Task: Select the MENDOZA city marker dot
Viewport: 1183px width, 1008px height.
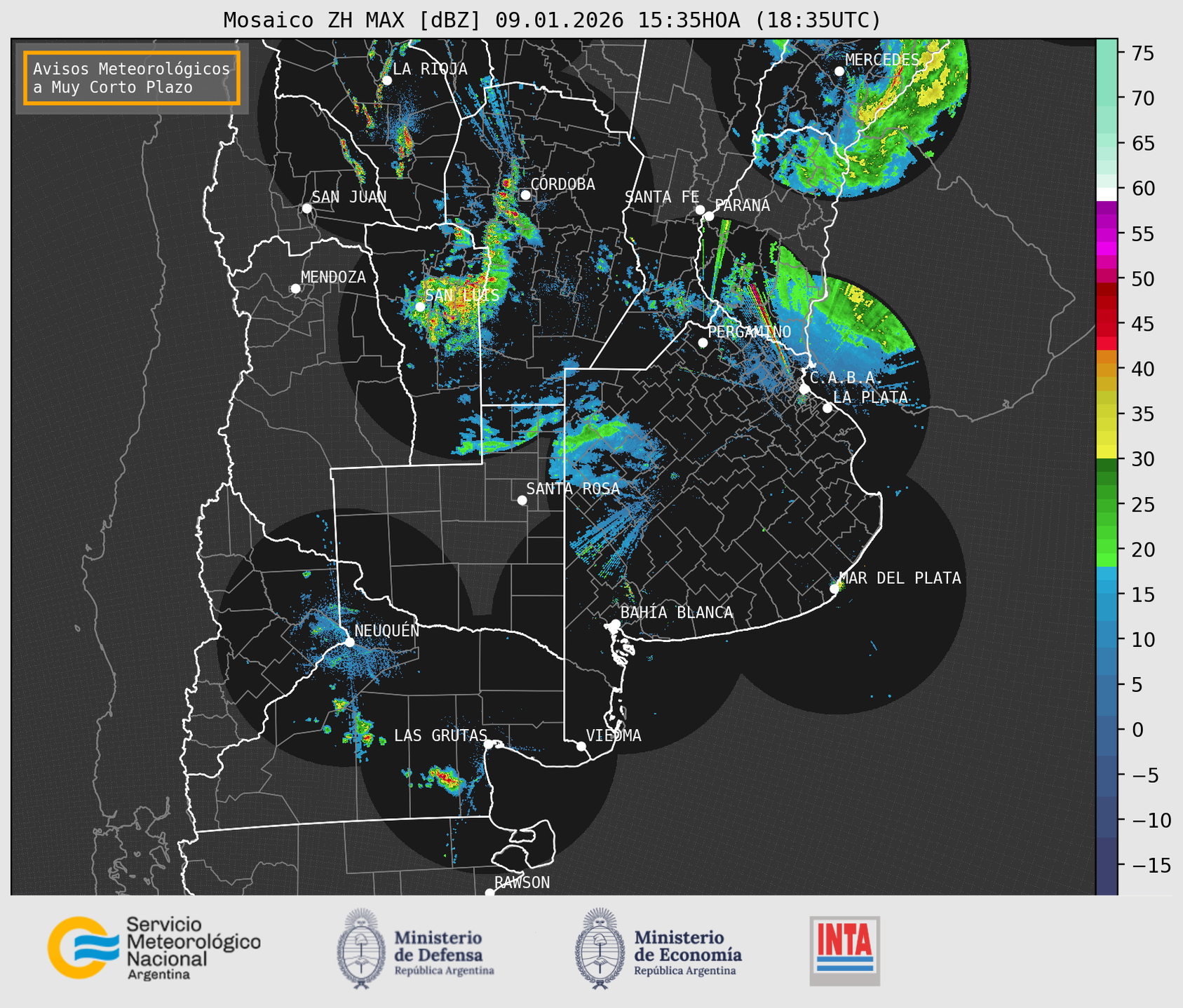Action: pyautogui.click(x=295, y=289)
